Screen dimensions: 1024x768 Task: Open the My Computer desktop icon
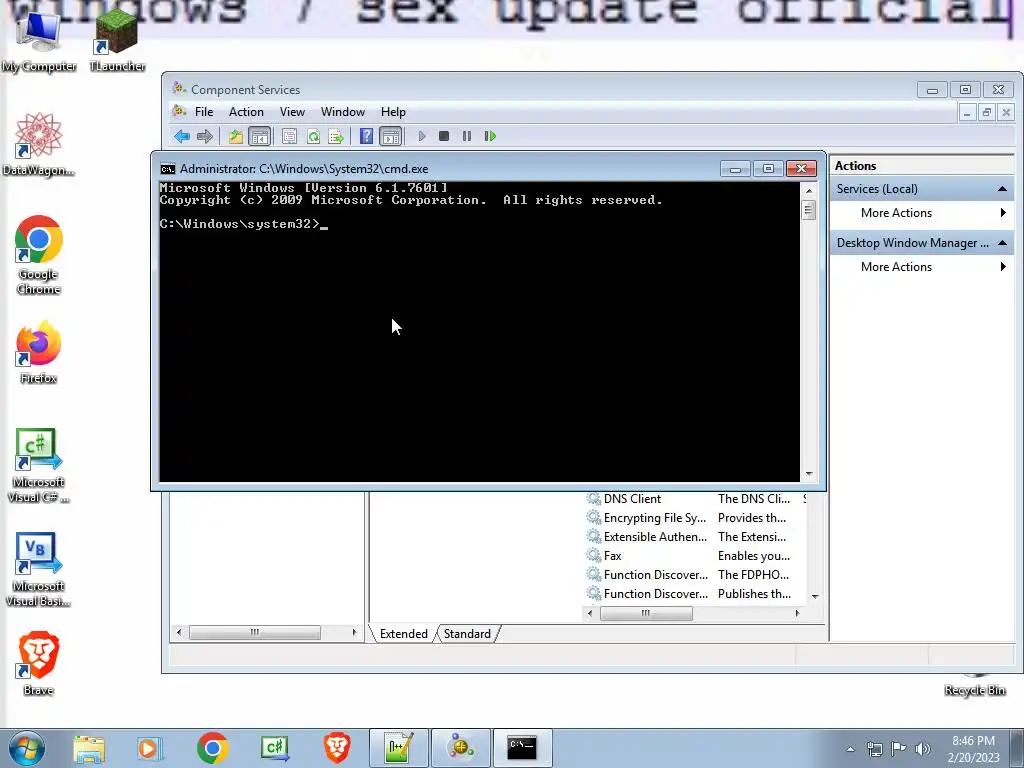click(39, 40)
